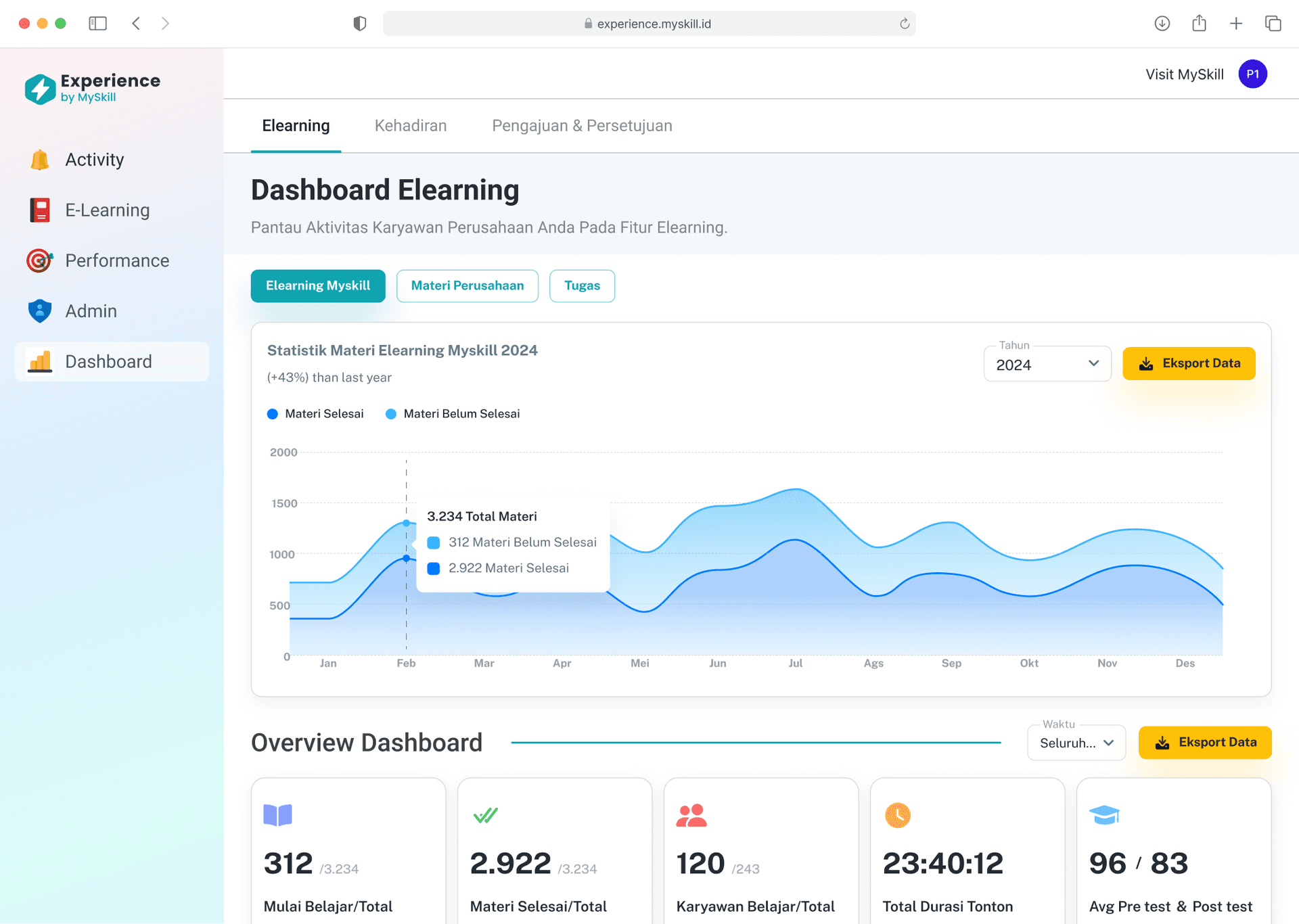Click the people icon on Karyawan Belajar card
The image size is (1299, 924).
tap(691, 816)
